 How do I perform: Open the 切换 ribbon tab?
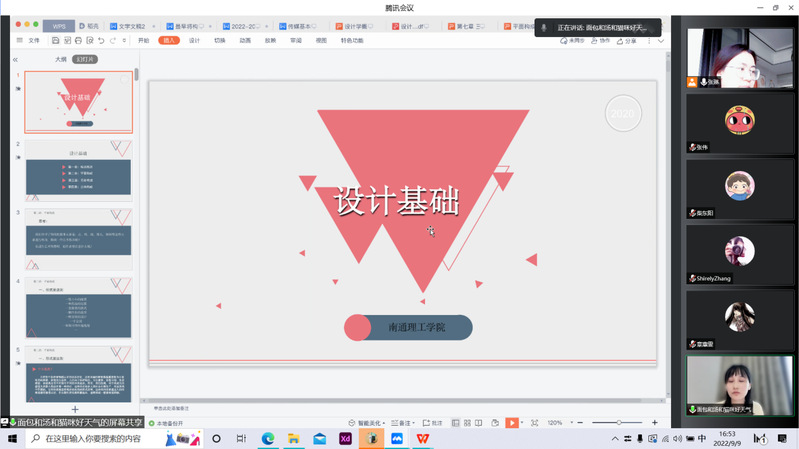click(x=220, y=40)
